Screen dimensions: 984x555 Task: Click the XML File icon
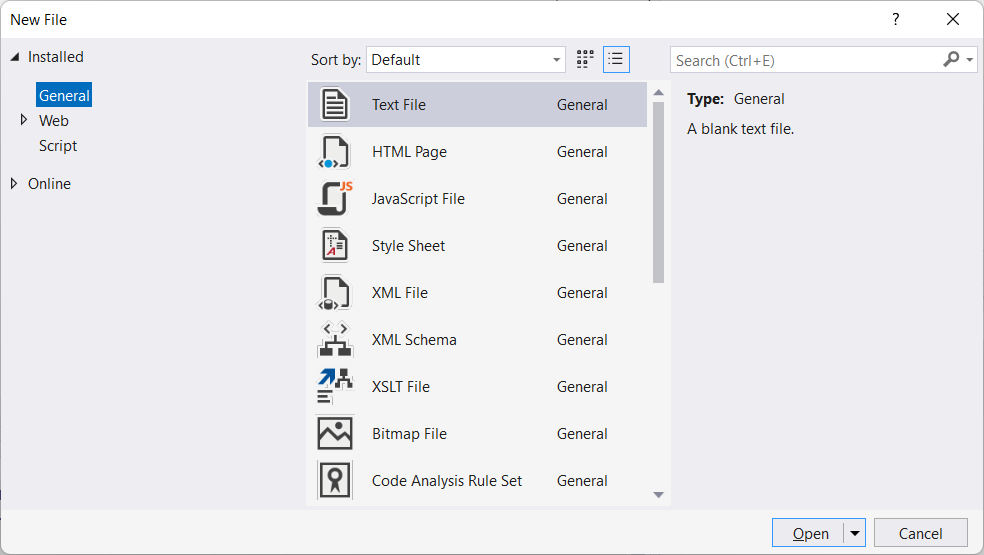[x=334, y=293]
